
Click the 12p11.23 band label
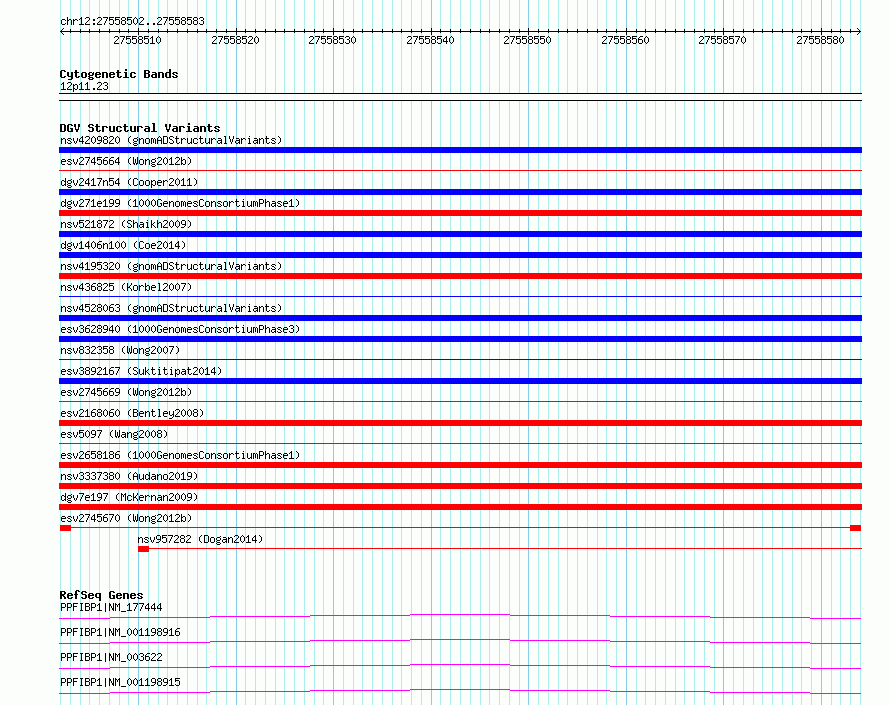pyautogui.click(x=84, y=86)
